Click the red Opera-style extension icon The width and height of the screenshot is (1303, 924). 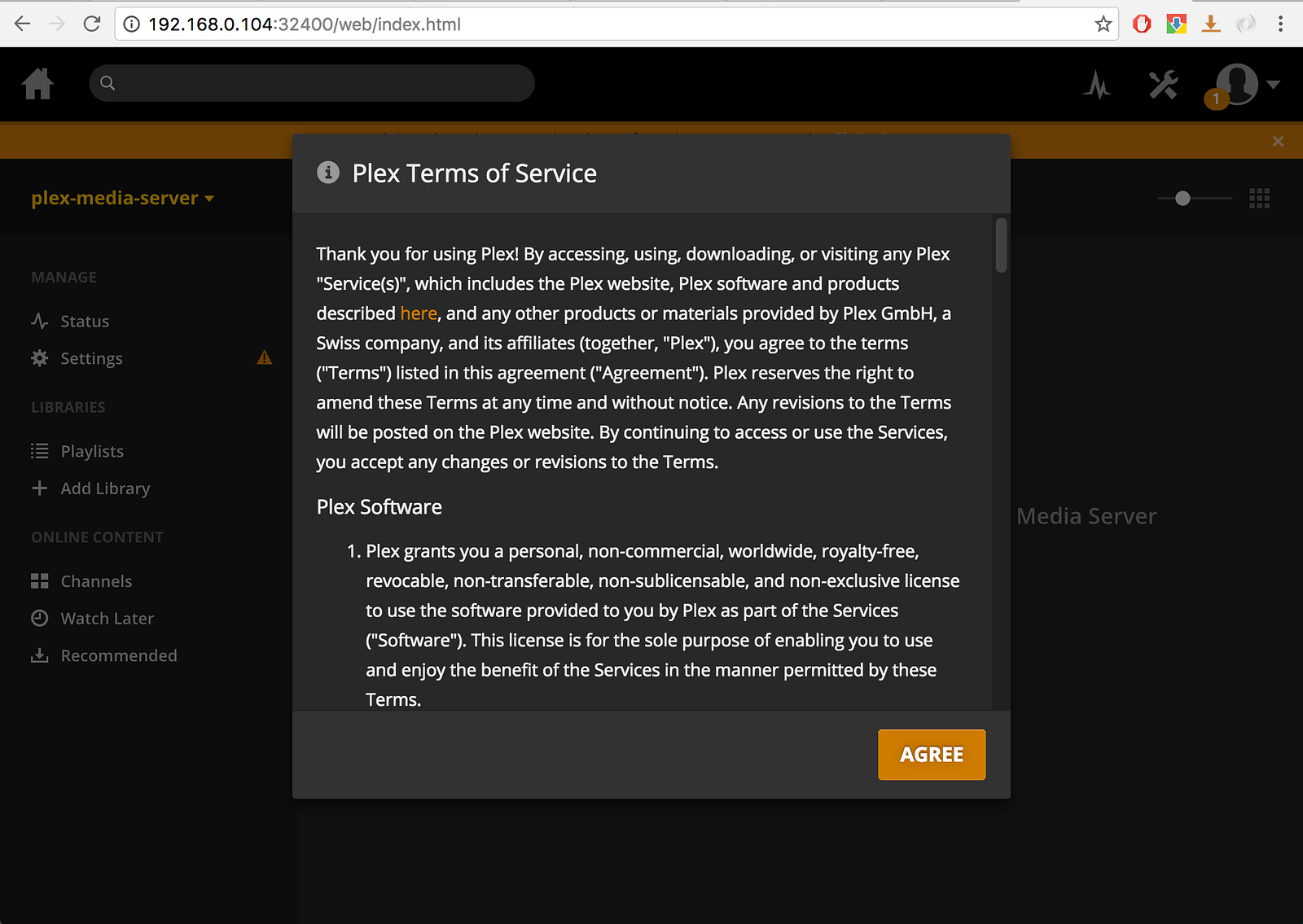[1142, 24]
